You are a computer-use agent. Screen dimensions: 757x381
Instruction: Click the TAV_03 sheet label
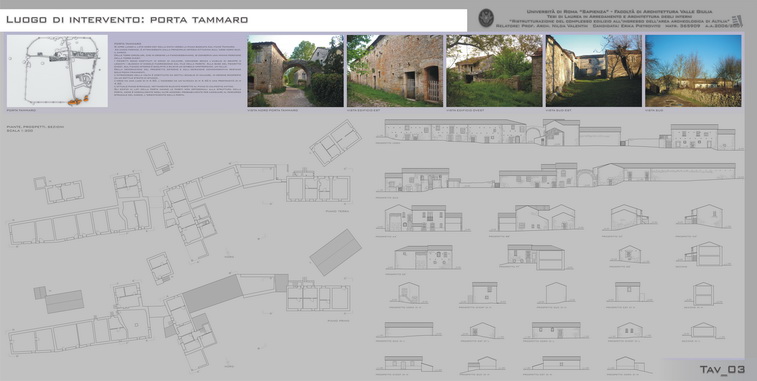722,369
